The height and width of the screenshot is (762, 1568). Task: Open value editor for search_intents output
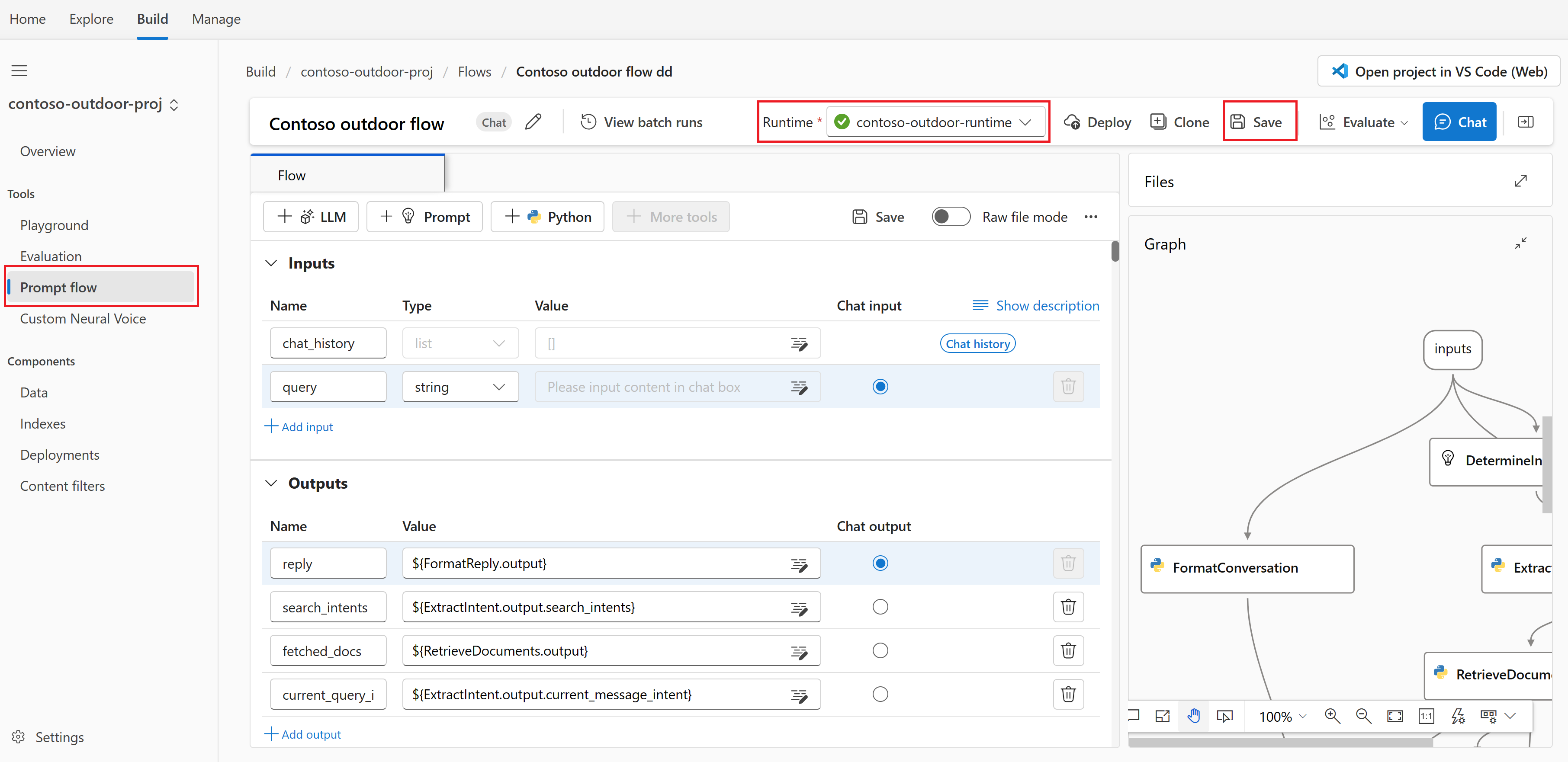pyautogui.click(x=799, y=608)
